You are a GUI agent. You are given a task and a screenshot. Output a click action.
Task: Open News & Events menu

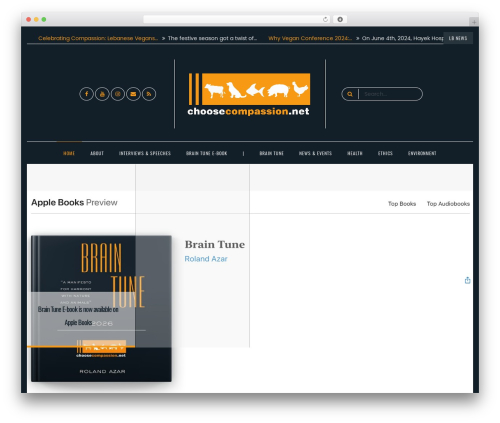pyautogui.click(x=315, y=153)
